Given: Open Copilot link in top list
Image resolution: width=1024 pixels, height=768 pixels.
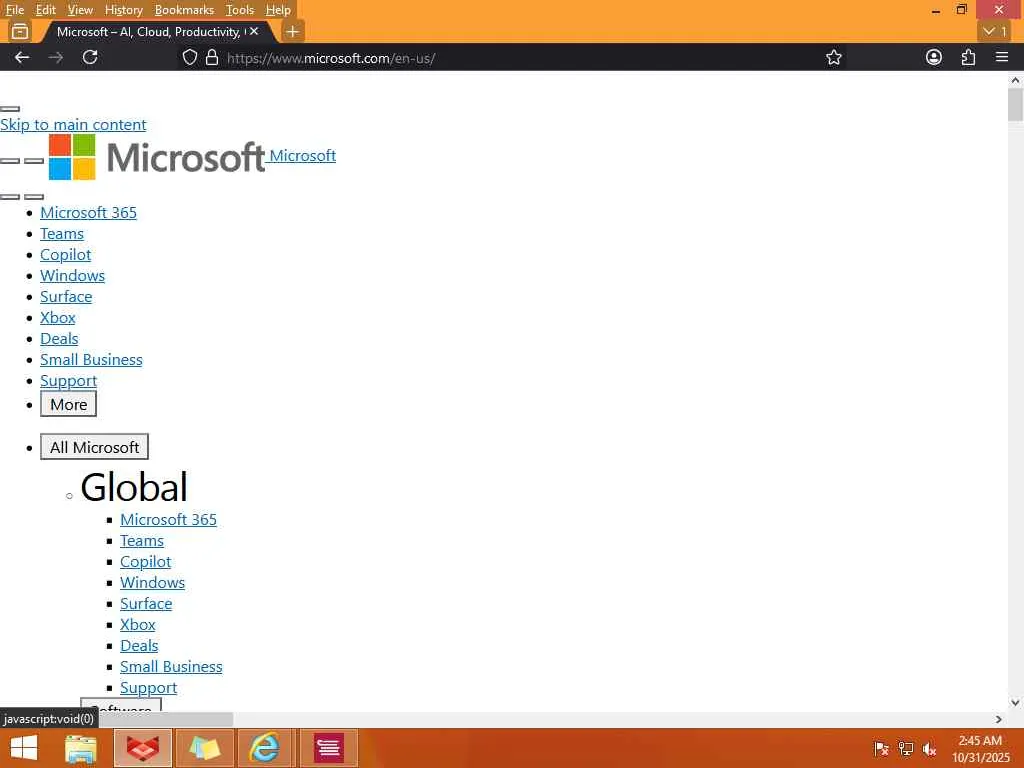Looking at the screenshot, I should coord(65,255).
